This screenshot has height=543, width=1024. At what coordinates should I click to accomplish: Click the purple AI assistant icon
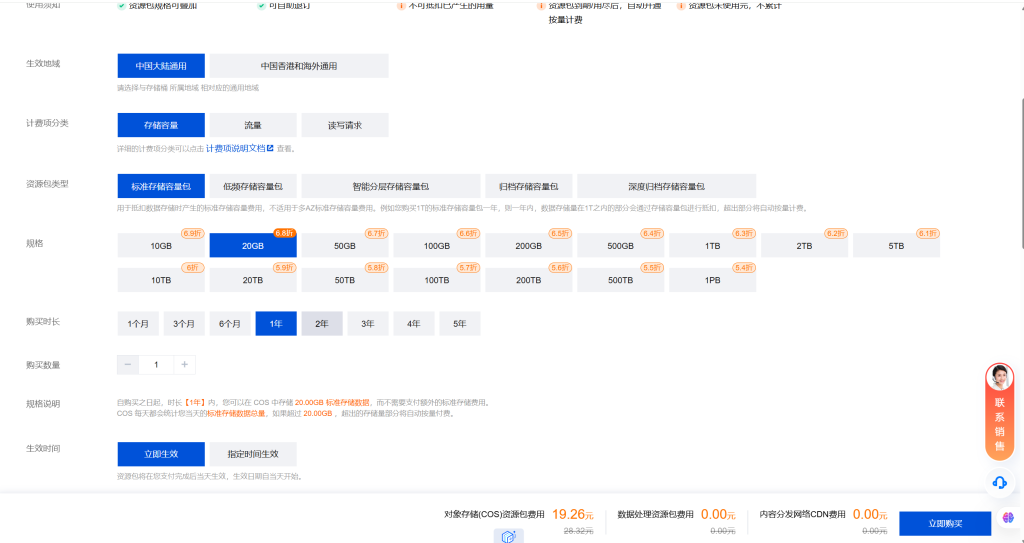1008,518
